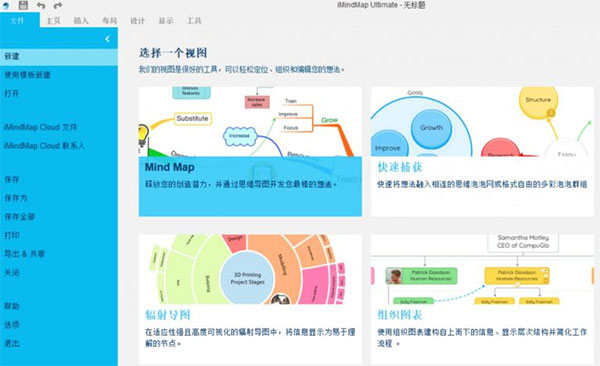This screenshot has width=600, height=366.
Task: Open the 插入 tab
Action: pyautogui.click(x=81, y=21)
